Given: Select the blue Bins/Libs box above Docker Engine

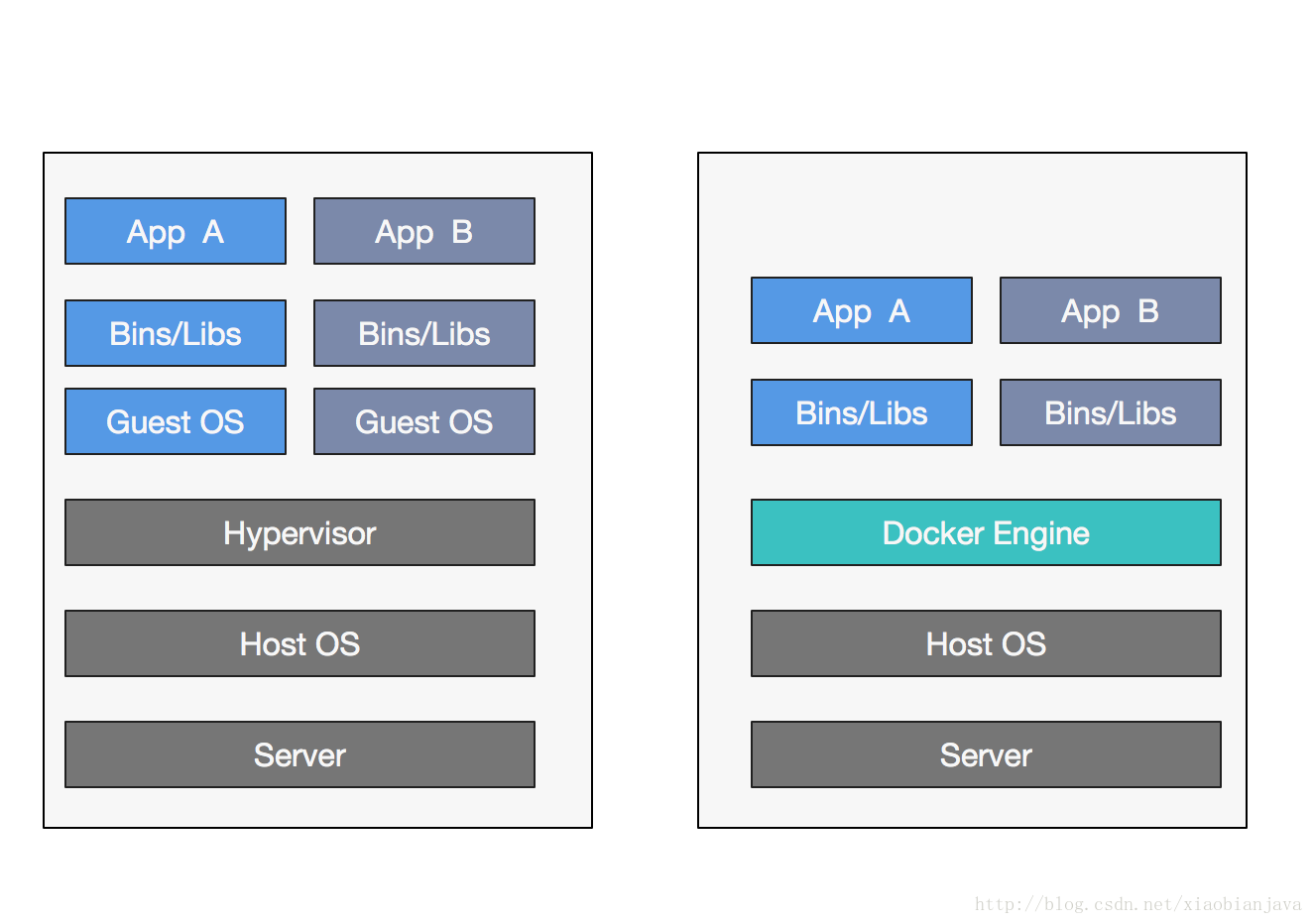Looking at the screenshot, I should pos(862,412).
